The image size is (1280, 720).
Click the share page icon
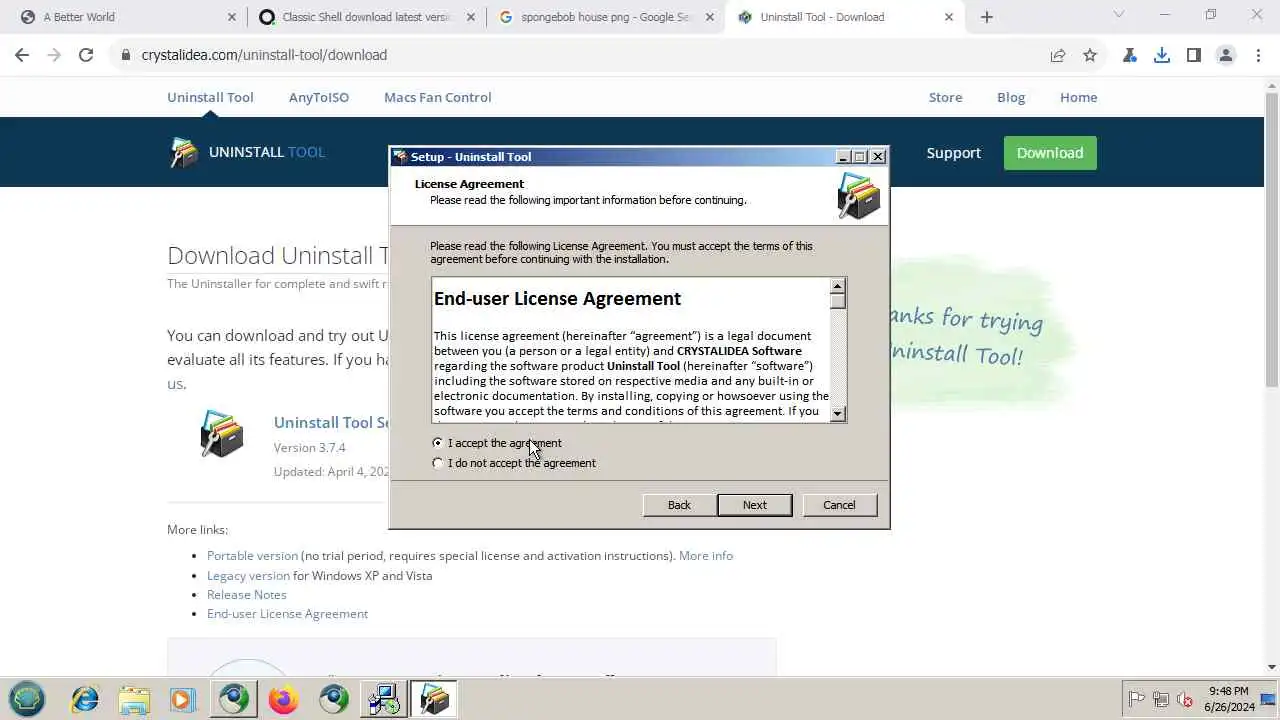(x=1058, y=55)
